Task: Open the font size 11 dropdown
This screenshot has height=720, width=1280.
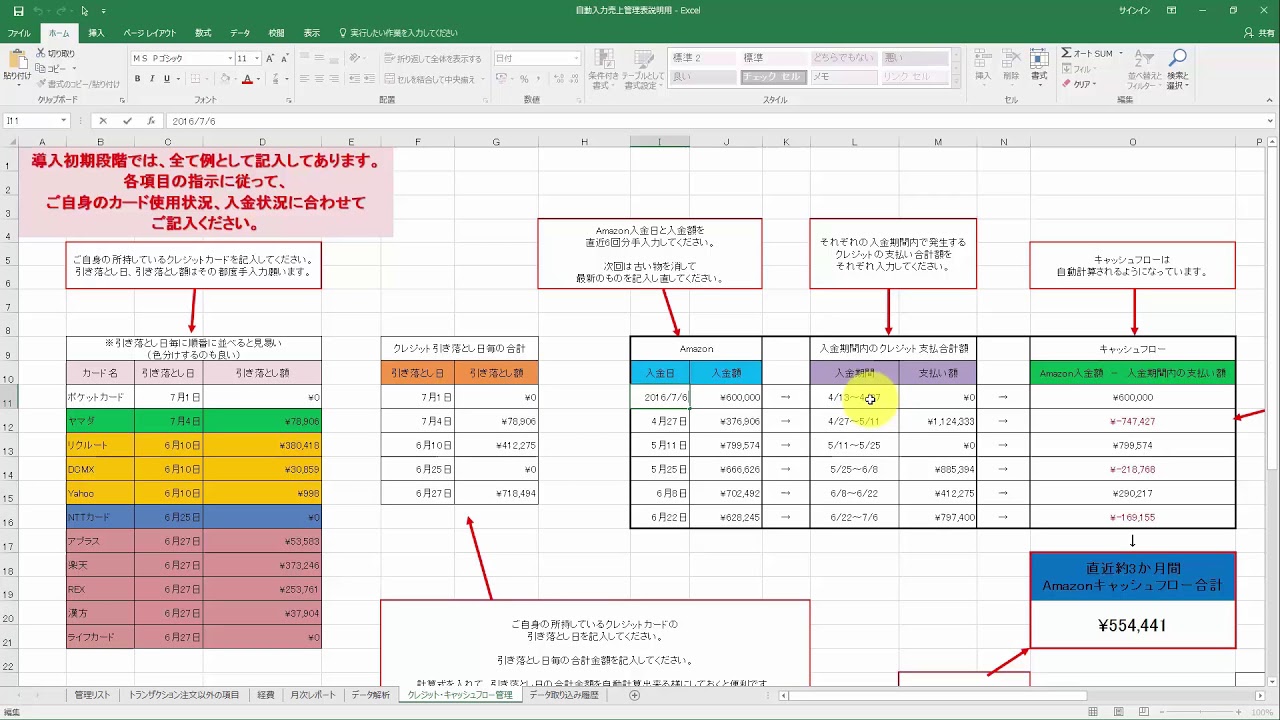Action: click(257, 58)
